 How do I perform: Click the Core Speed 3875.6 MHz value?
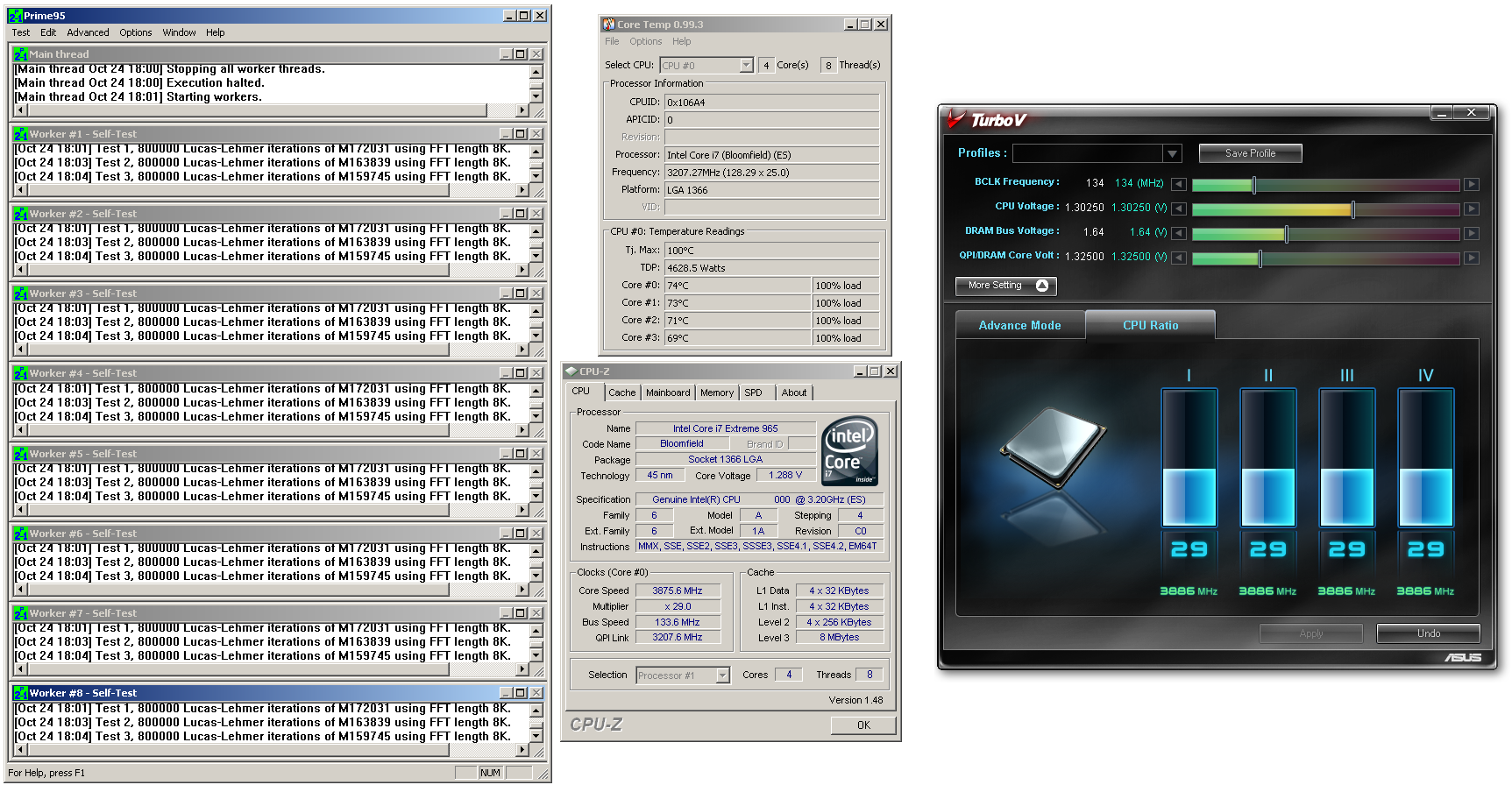678,590
